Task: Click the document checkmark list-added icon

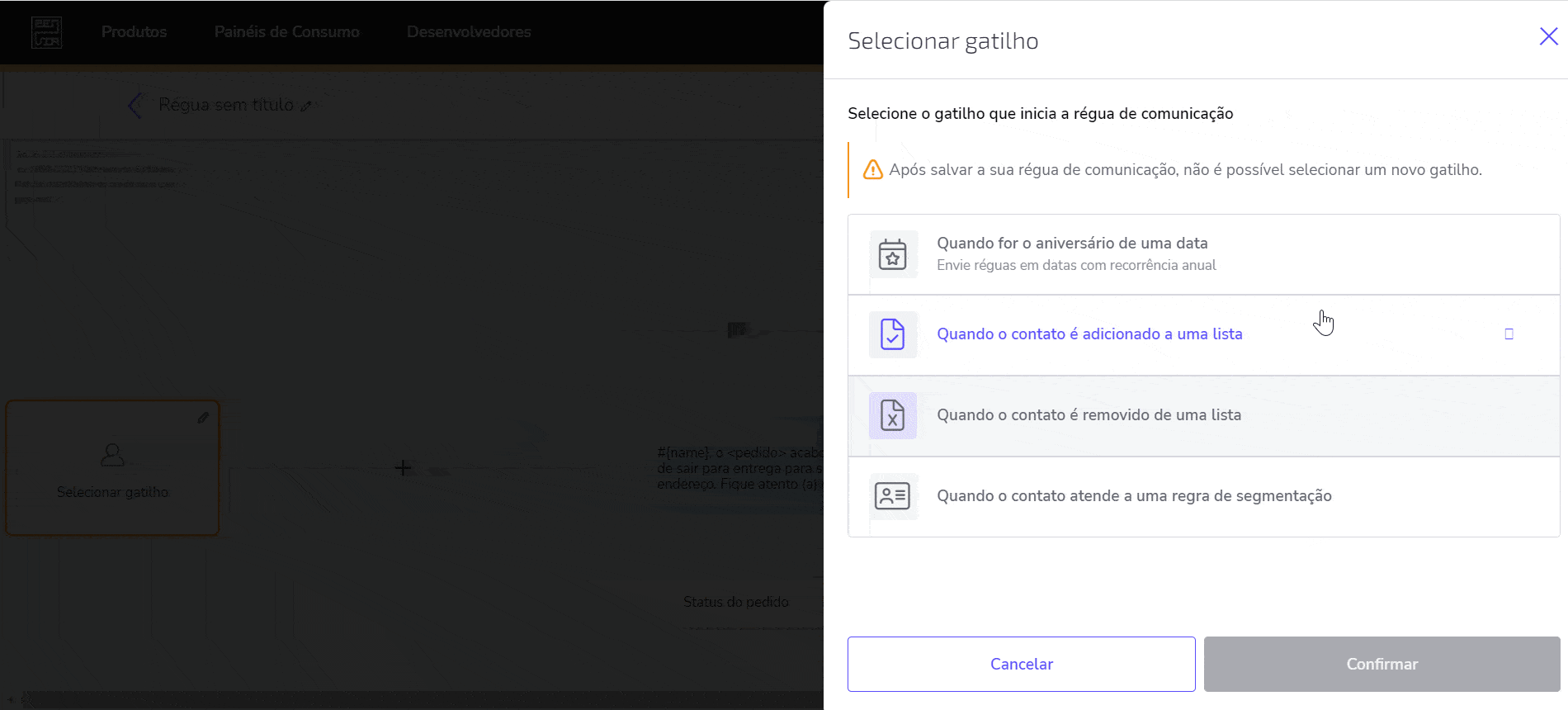Action: click(893, 334)
